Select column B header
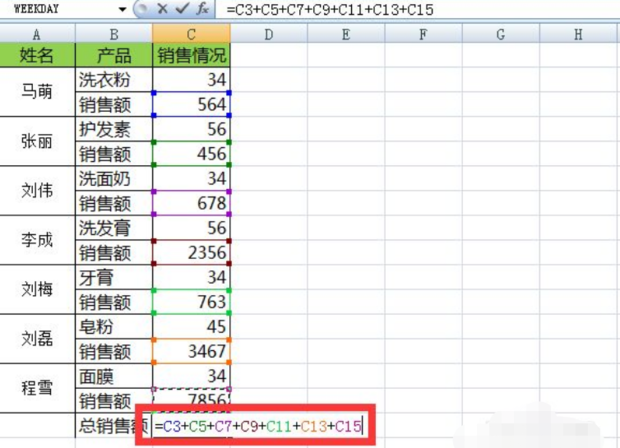The width and height of the screenshot is (620, 448). coord(114,35)
